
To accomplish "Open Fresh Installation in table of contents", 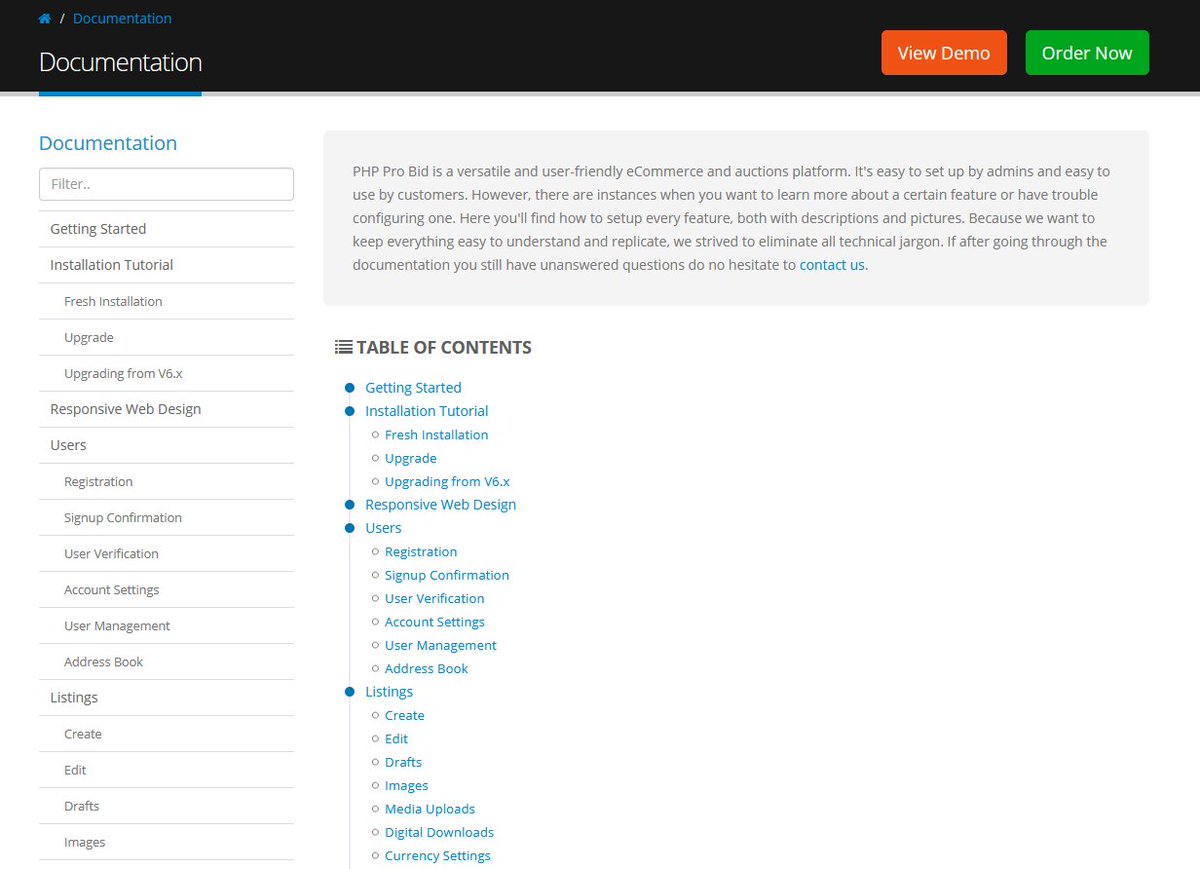I will 436,435.
